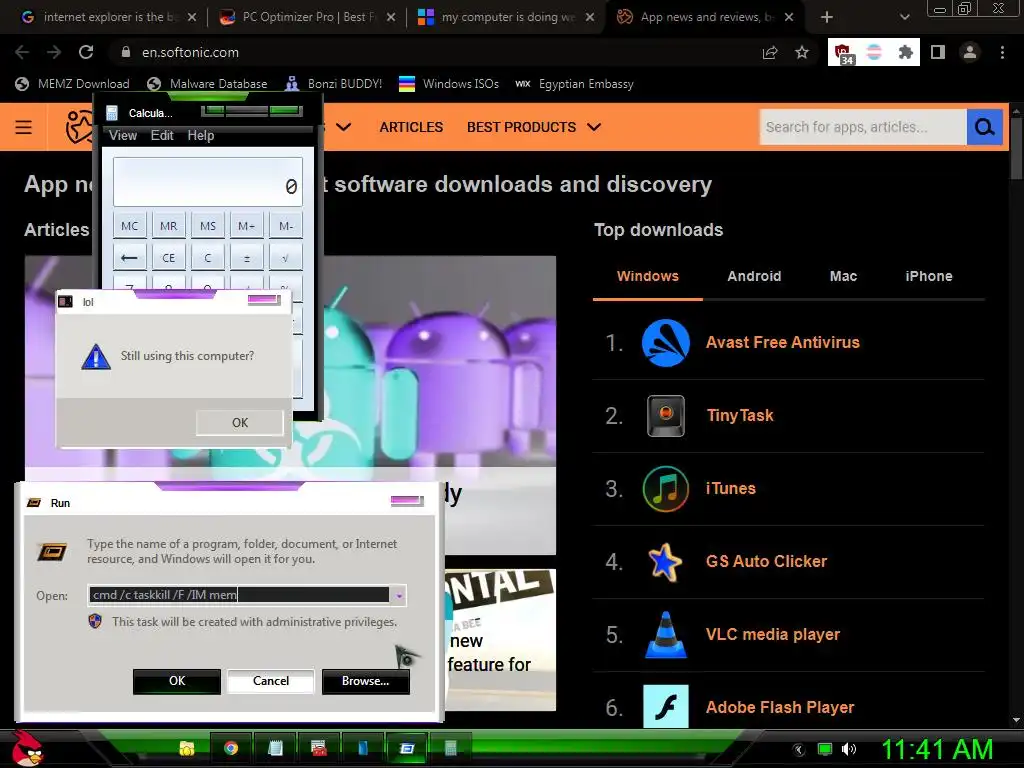1024x768 pixels.
Task: Expand the Run dialog Open combo dropdown
Action: click(398, 595)
